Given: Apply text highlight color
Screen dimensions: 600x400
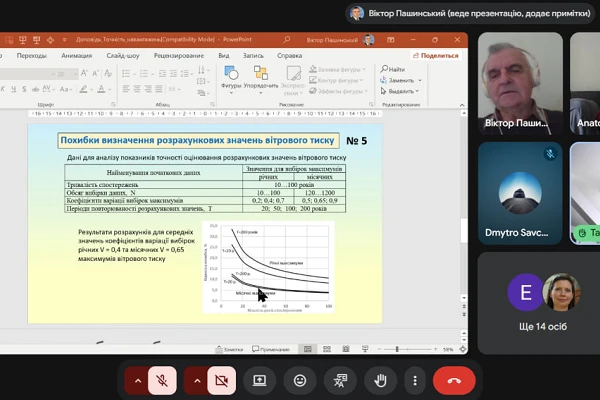Looking at the screenshot, I should (x=83, y=89).
